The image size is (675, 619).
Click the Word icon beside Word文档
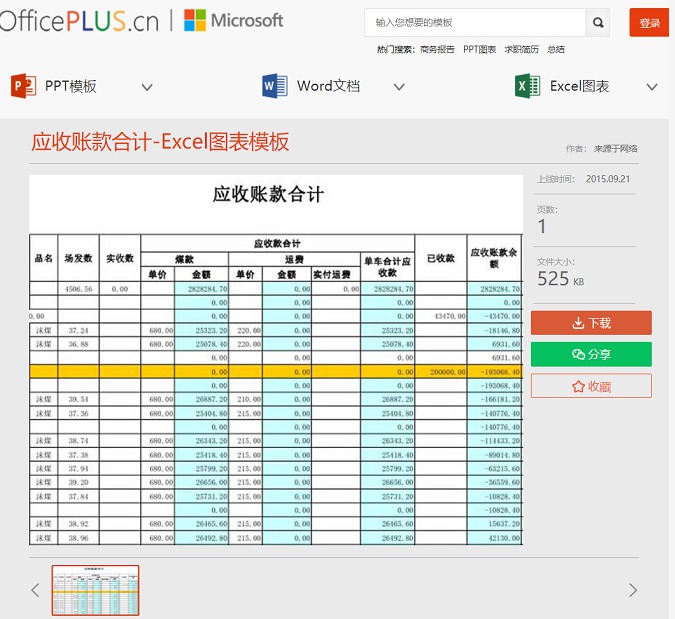click(275, 86)
